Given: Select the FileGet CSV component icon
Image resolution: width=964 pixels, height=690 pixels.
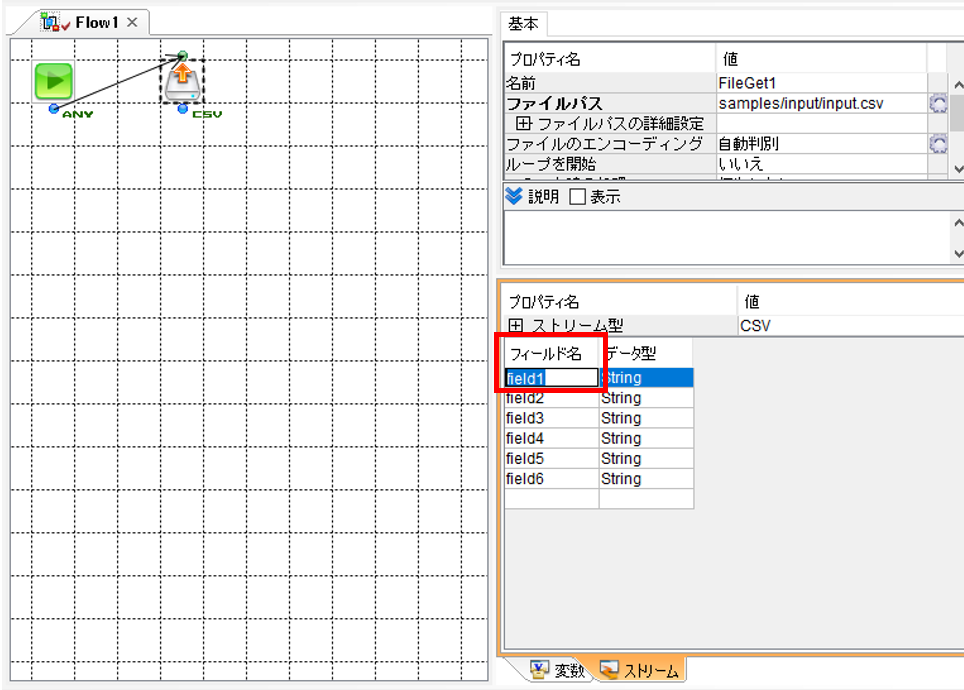Looking at the screenshot, I should click(183, 82).
